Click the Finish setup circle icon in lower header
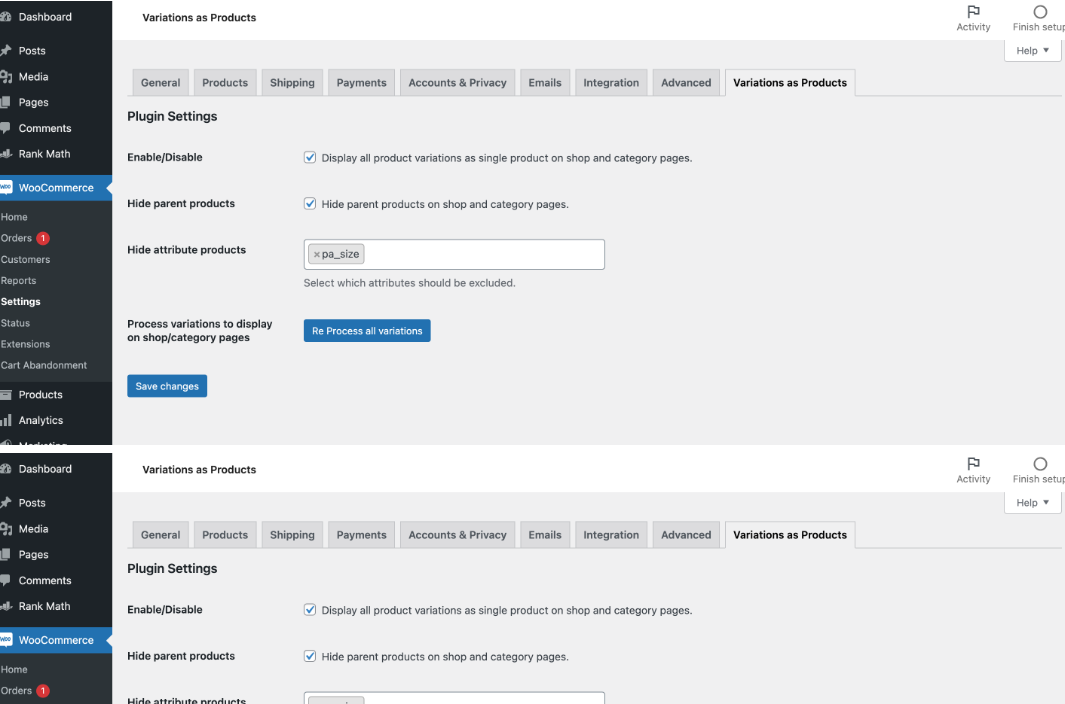The height and width of the screenshot is (704, 1065). tap(1040, 465)
